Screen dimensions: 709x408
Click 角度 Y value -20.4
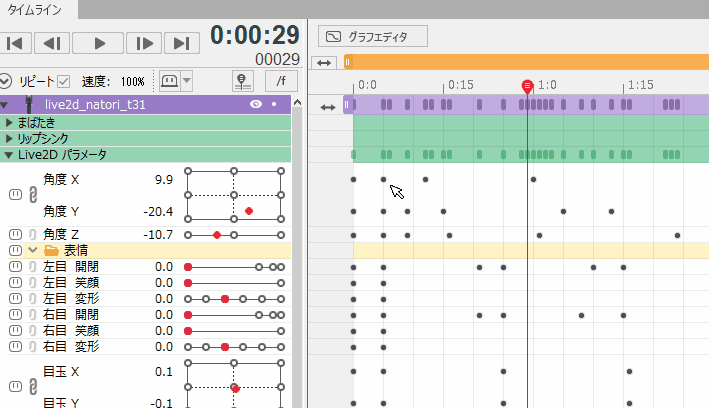coord(158,211)
